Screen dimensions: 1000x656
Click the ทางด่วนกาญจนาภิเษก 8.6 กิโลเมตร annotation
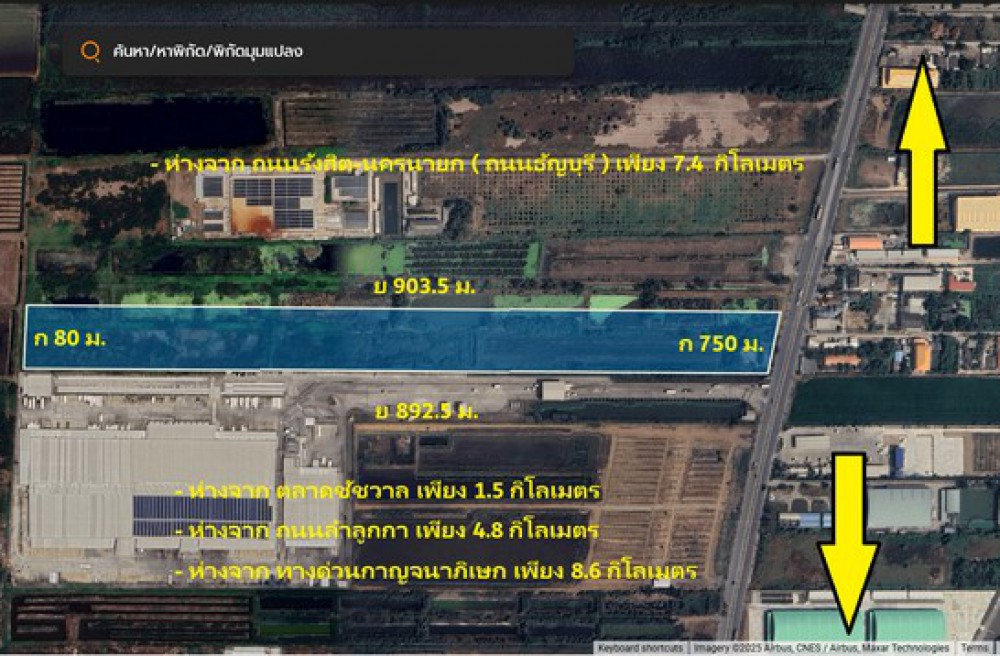click(x=433, y=572)
